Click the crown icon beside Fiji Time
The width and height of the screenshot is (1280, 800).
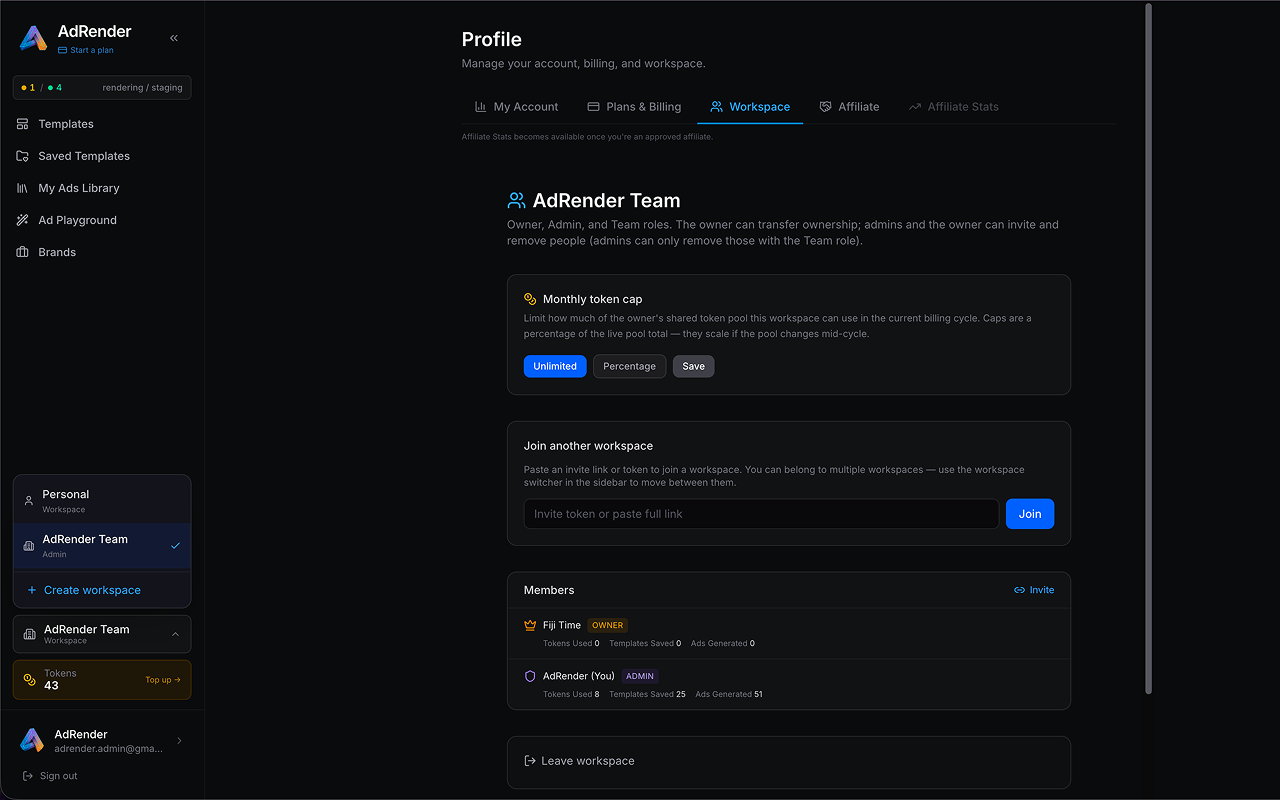(x=530, y=625)
